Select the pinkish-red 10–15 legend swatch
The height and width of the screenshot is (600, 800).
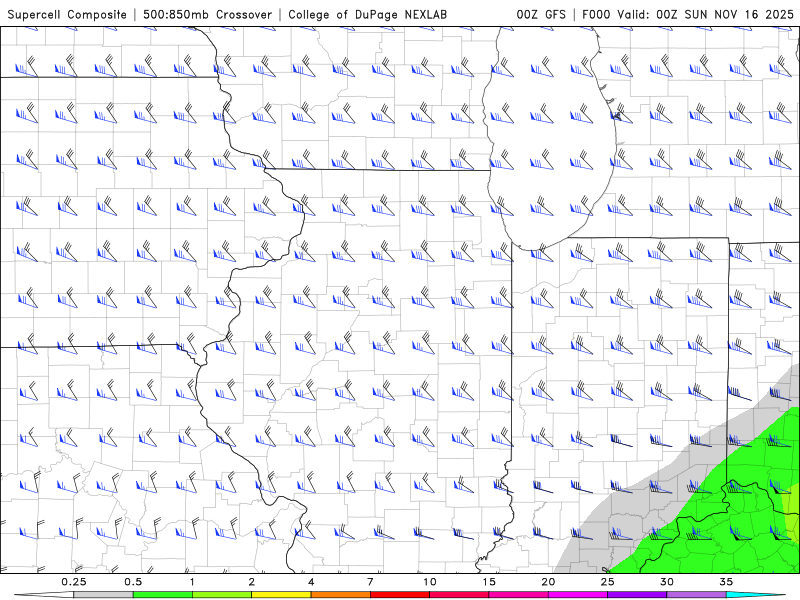(459, 595)
